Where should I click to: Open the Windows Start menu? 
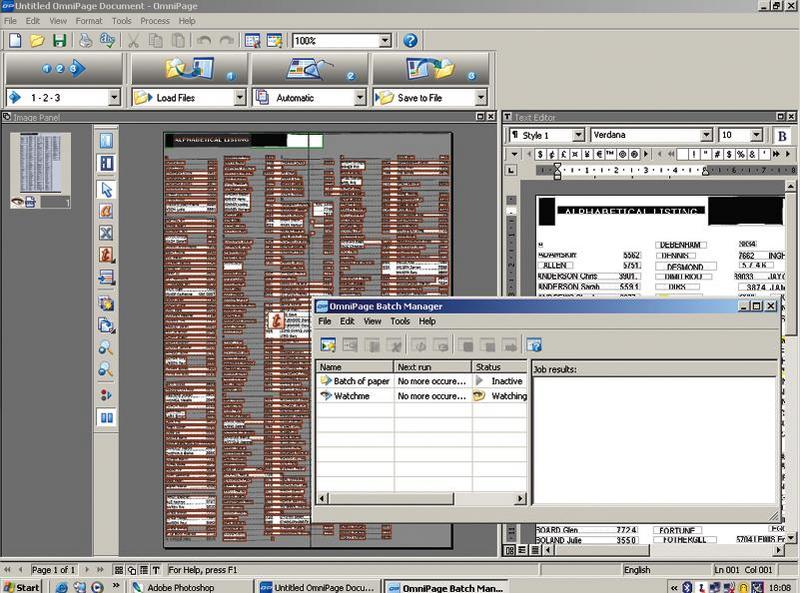pyautogui.click(x=21, y=587)
